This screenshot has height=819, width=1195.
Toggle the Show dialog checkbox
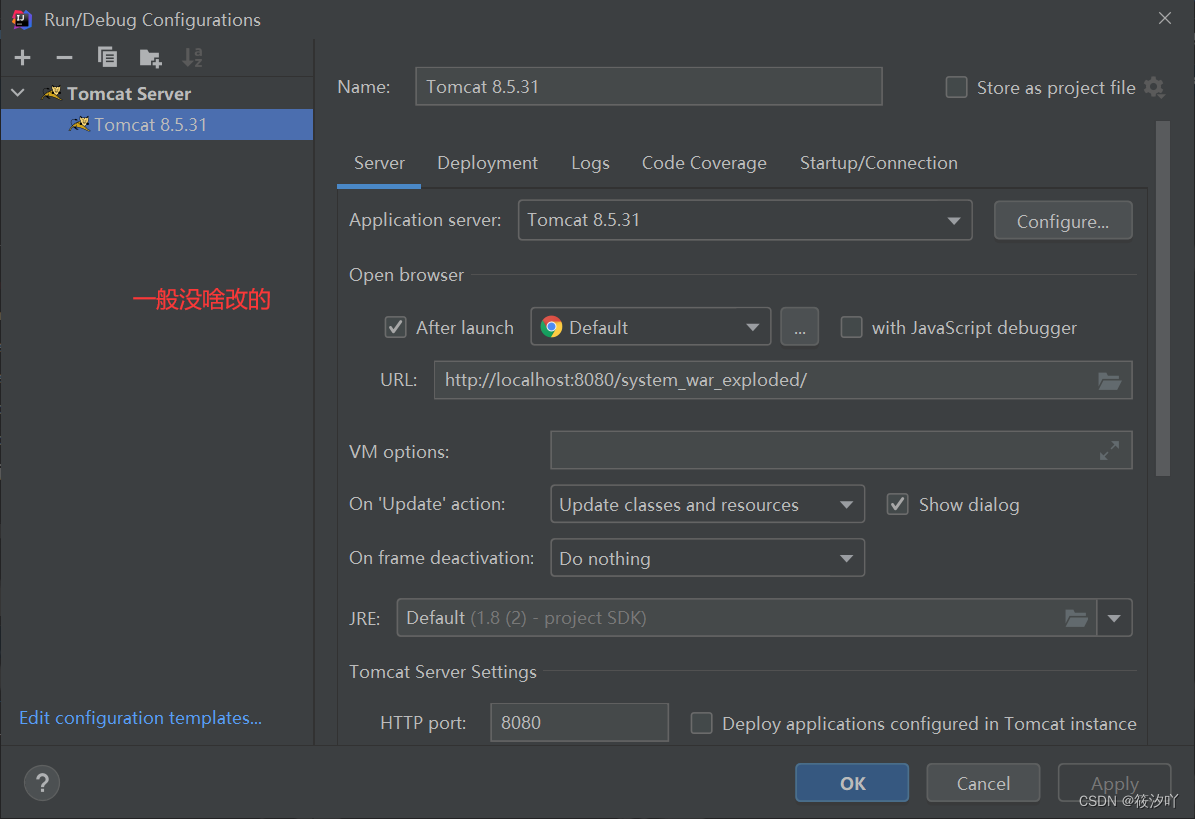coord(897,504)
